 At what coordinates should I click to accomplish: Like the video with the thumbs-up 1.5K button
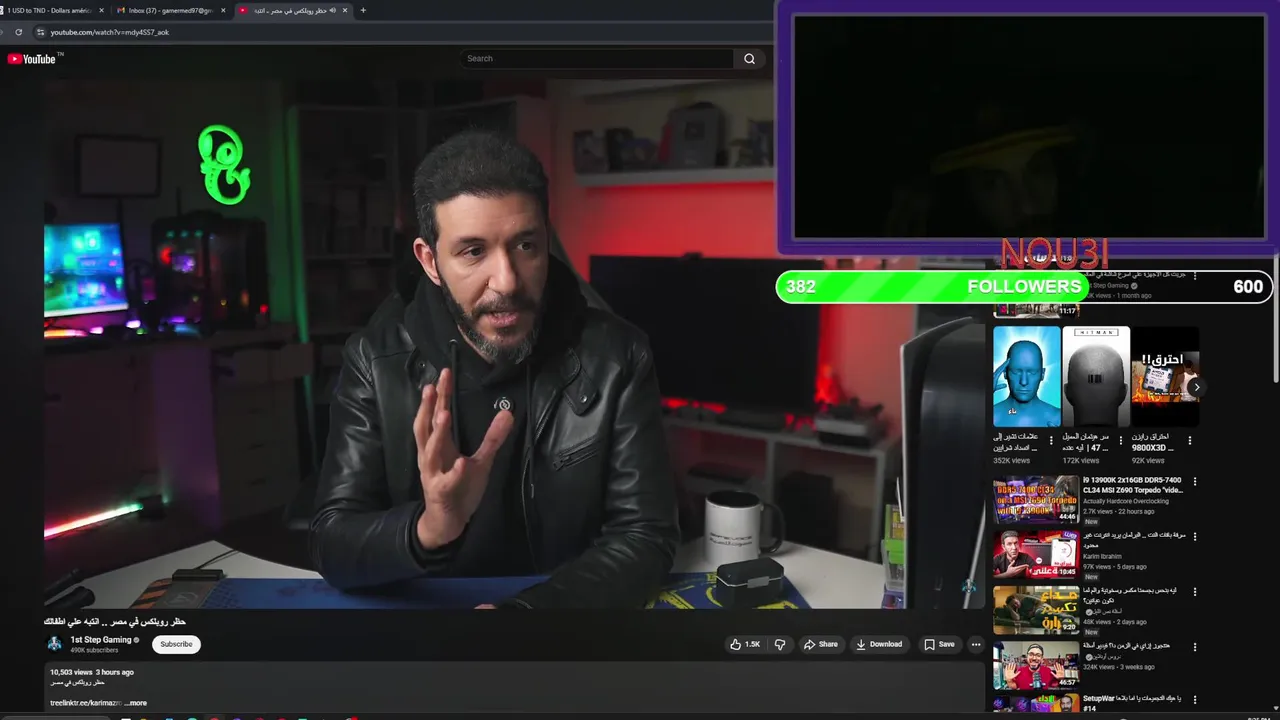[745, 644]
